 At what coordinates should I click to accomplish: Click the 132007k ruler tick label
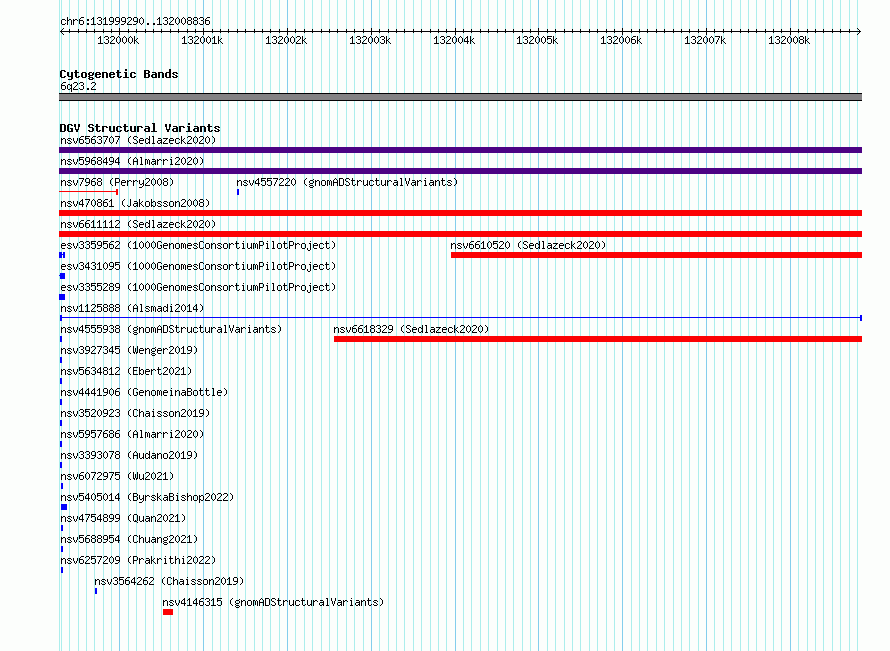pyautogui.click(x=705, y=40)
